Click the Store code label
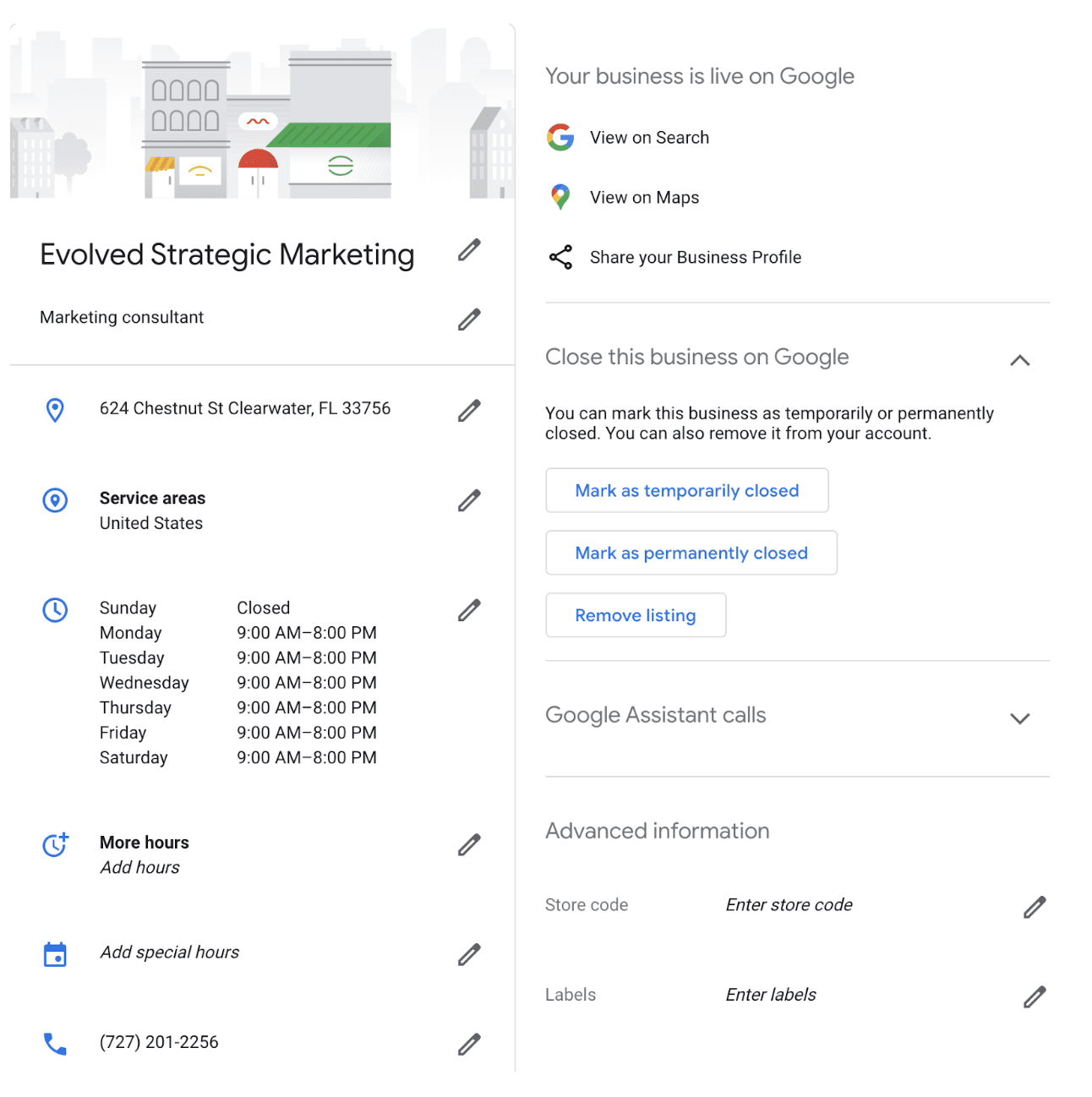Viewport: 1092px width, 1097px height. click(x=587, y=905)
